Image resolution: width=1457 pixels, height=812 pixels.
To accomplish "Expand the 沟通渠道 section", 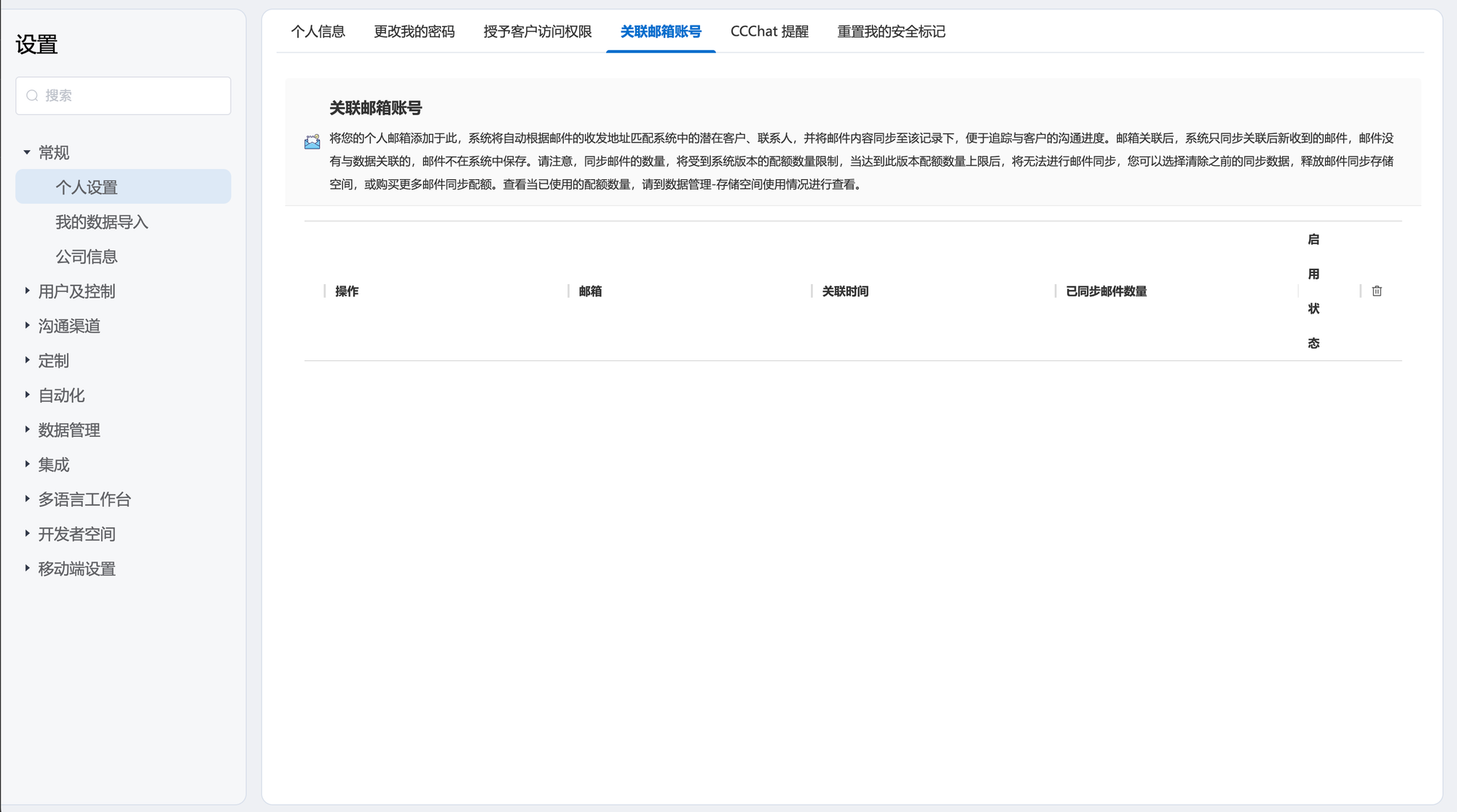I will pyautogui.click(x=27, y=326).
